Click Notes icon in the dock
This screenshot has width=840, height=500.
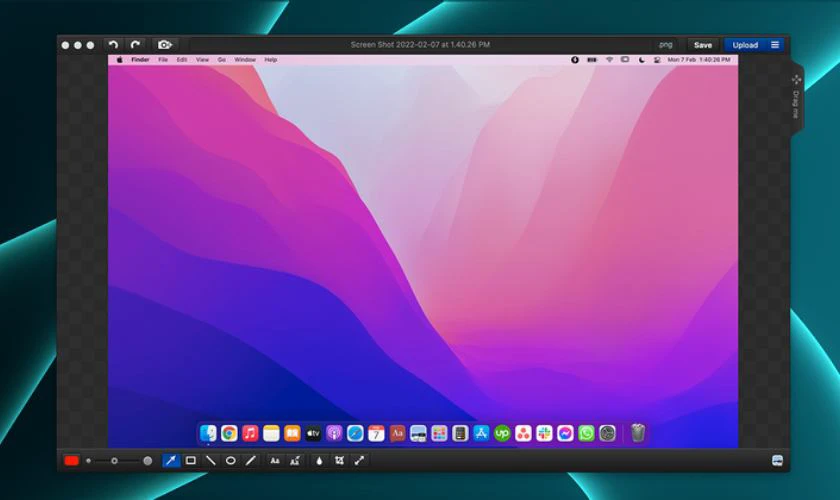pyautogui.click(x=271, y=433)
